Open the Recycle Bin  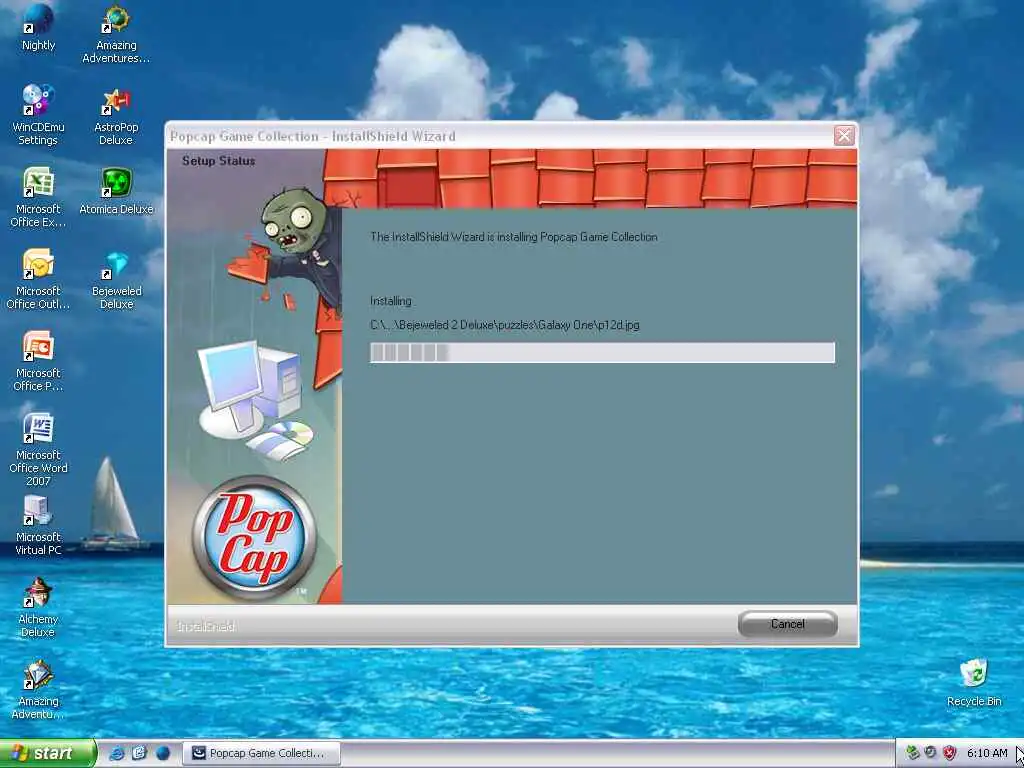coord(974,682)
